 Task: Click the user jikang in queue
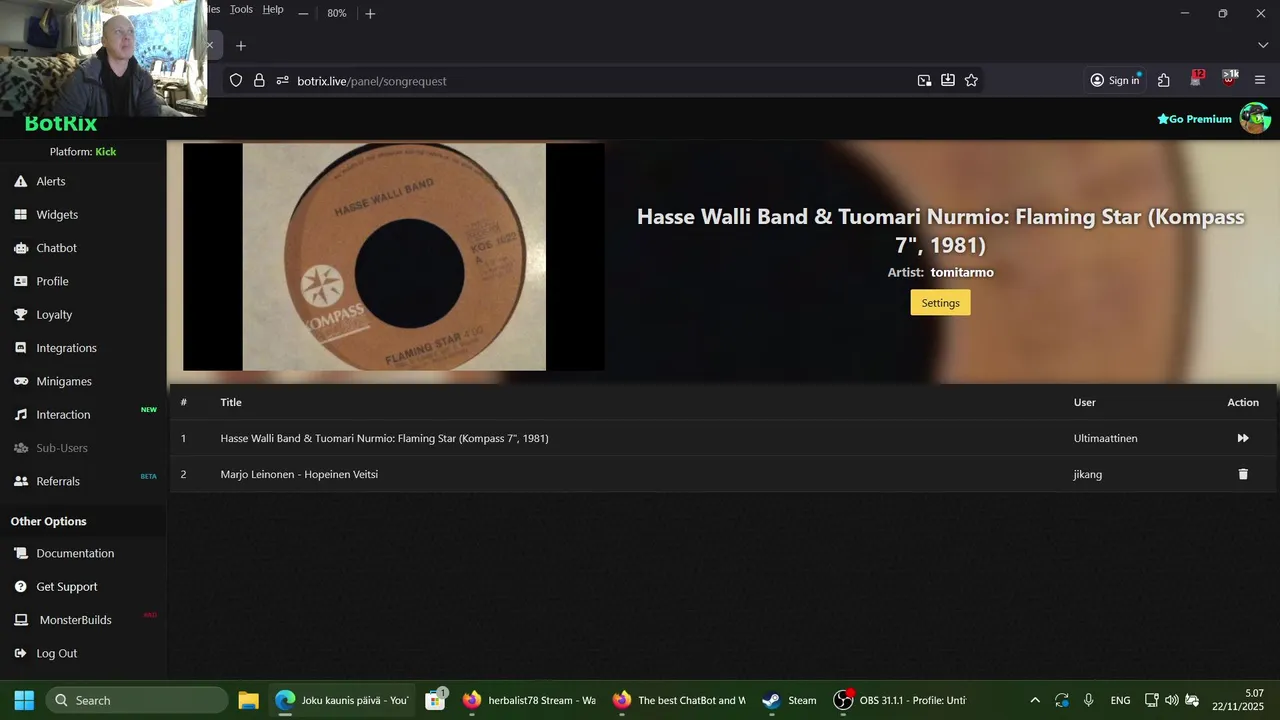(1087, 474)
